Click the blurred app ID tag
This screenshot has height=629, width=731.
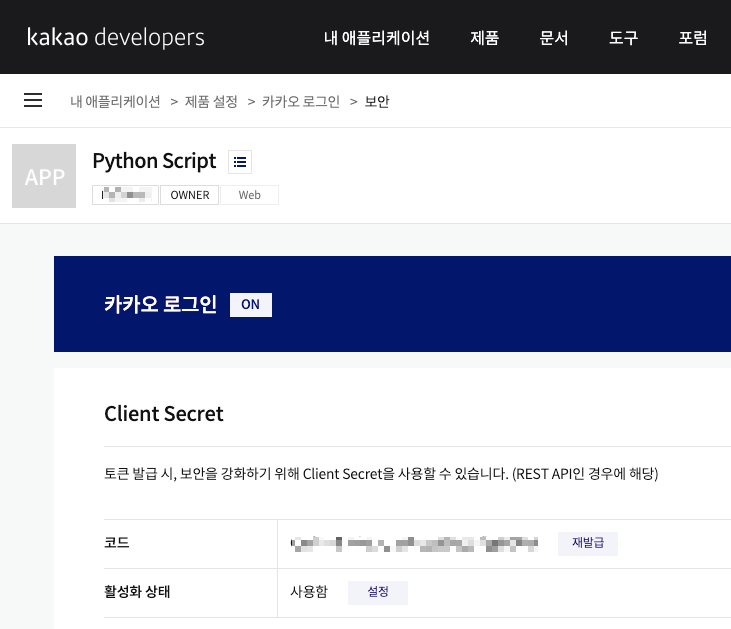[125, 195]
